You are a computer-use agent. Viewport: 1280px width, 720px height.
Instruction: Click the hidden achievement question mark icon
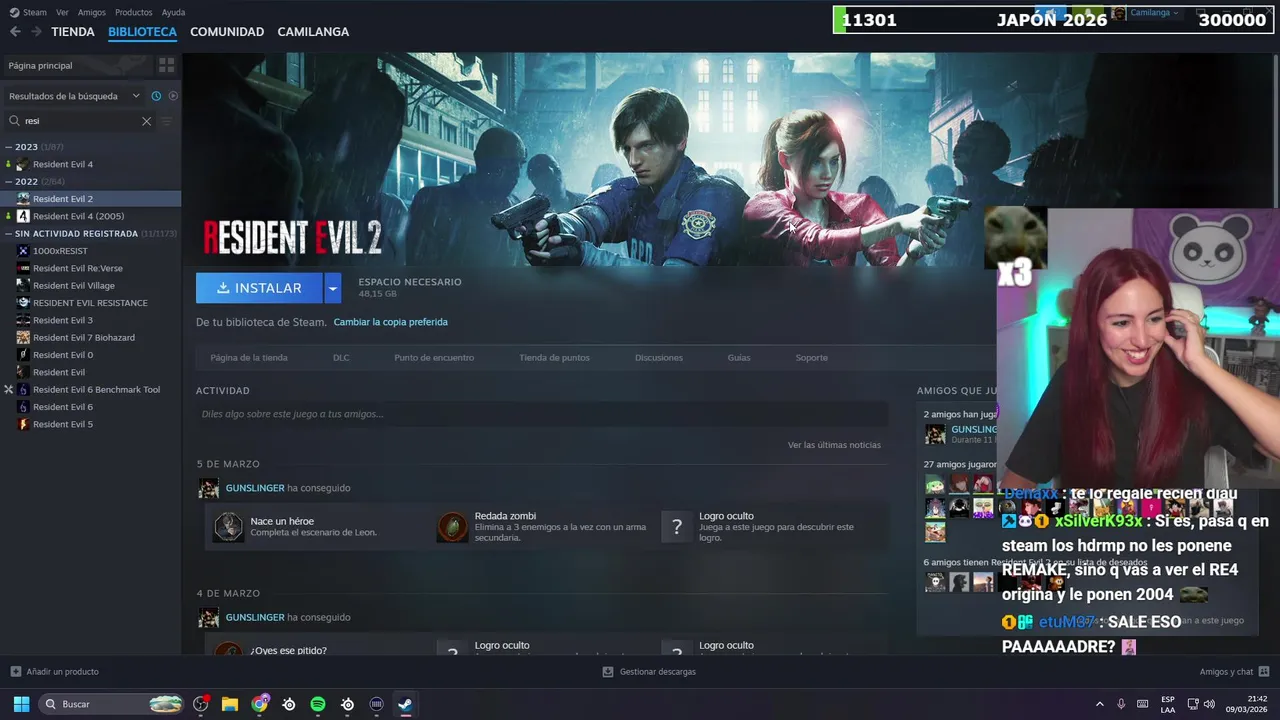coord(677,526)
